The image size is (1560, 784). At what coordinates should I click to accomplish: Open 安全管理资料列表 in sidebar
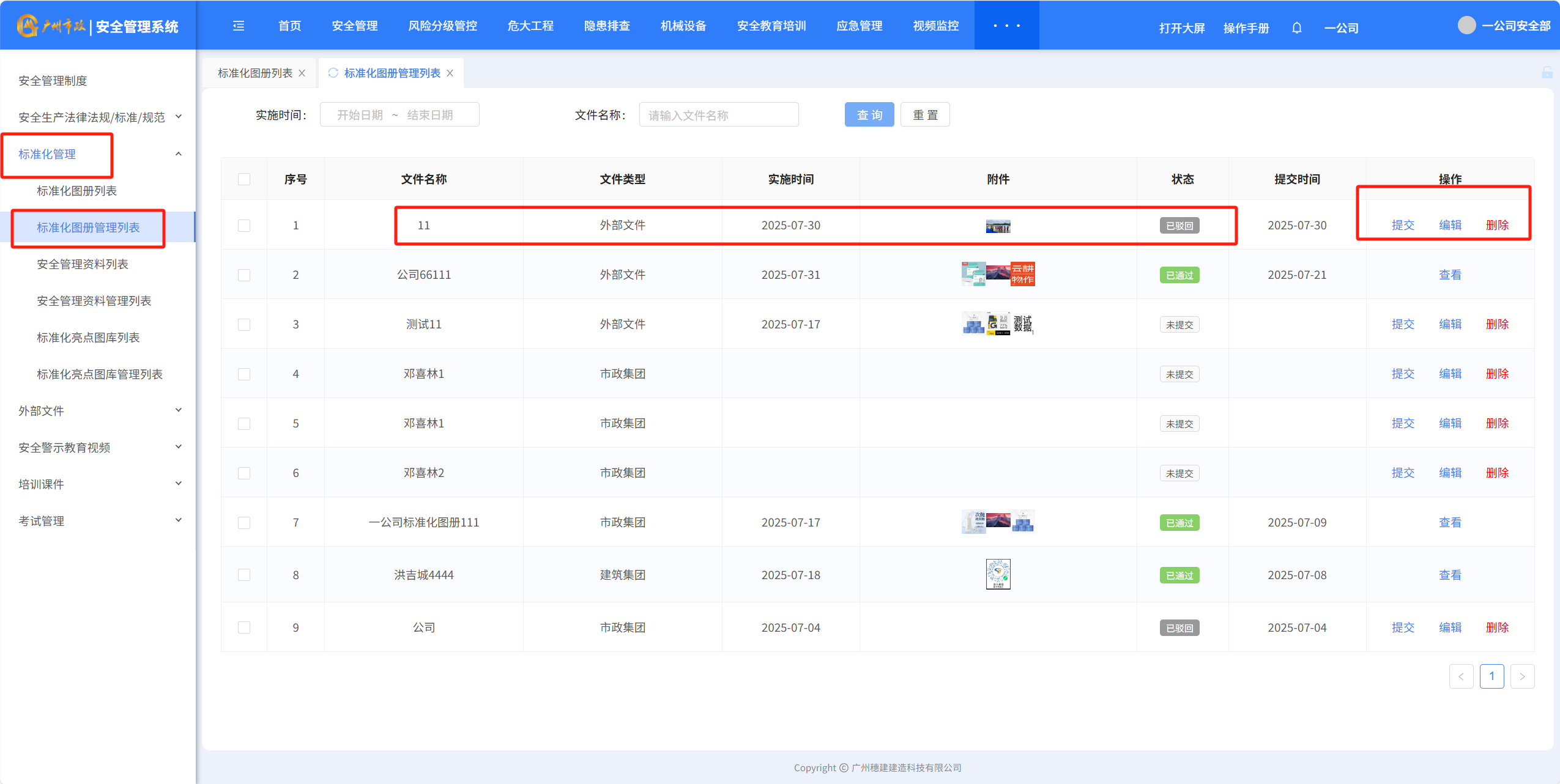83,264
